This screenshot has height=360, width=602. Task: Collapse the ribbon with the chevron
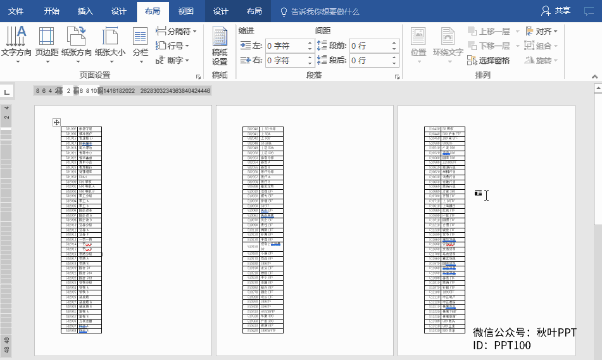coord(595,77)
